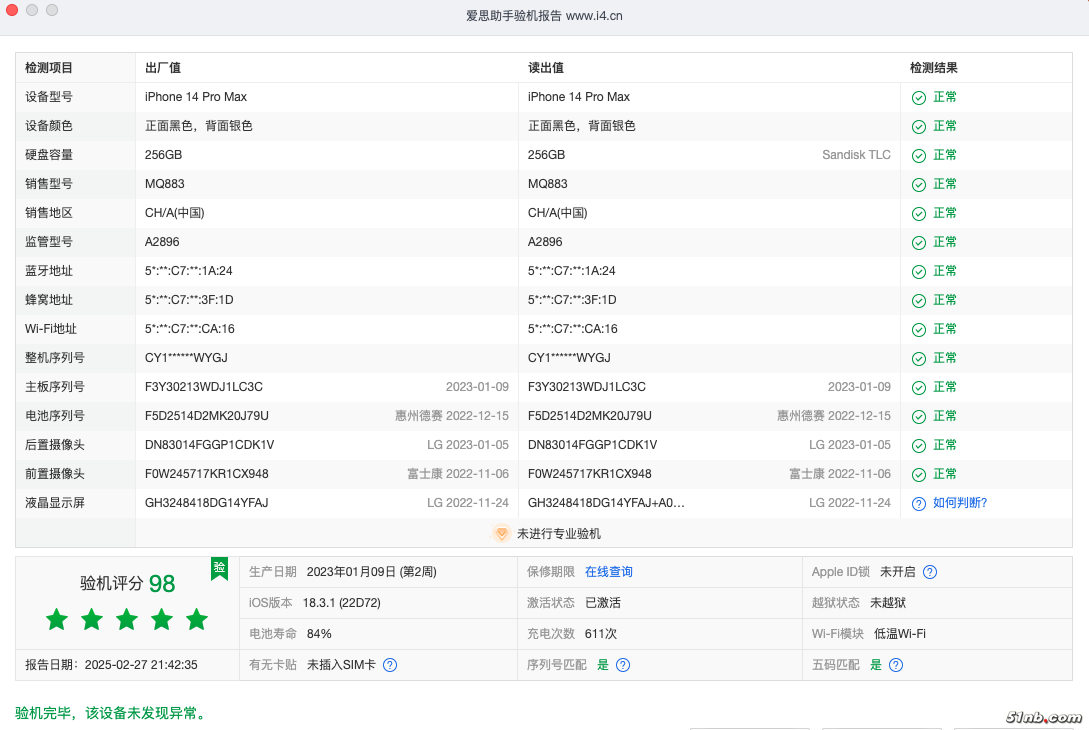This screenshot has width=1089, height=730.
Task: Click the first green rating star
Action: (57, 620)
